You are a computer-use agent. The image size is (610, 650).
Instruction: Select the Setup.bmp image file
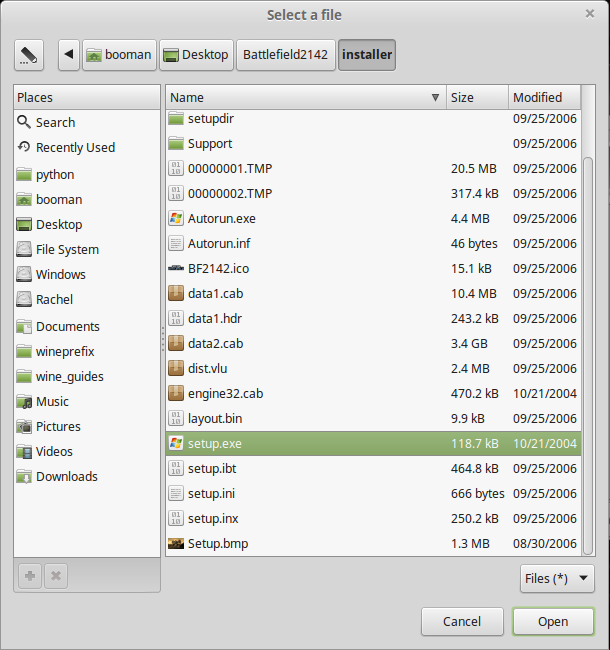click(373, 543)
